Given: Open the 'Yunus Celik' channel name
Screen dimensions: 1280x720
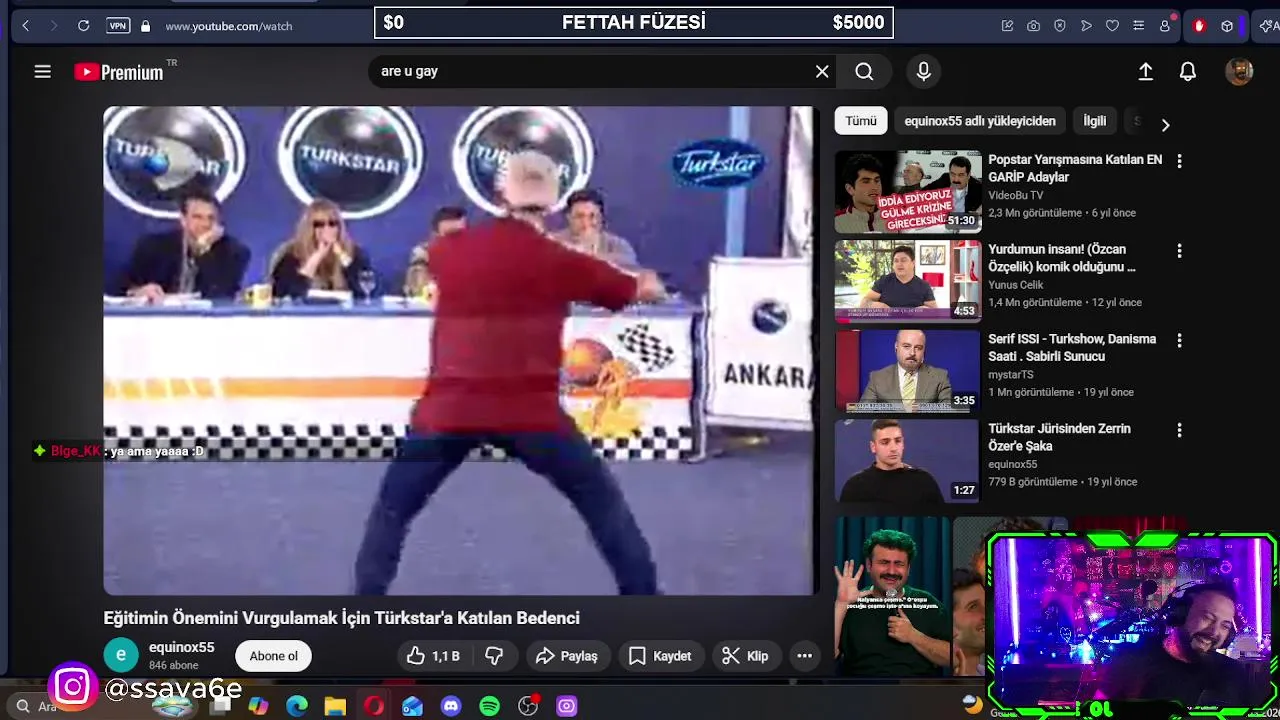Looking at the screenshot, I should click(1015, 285).
